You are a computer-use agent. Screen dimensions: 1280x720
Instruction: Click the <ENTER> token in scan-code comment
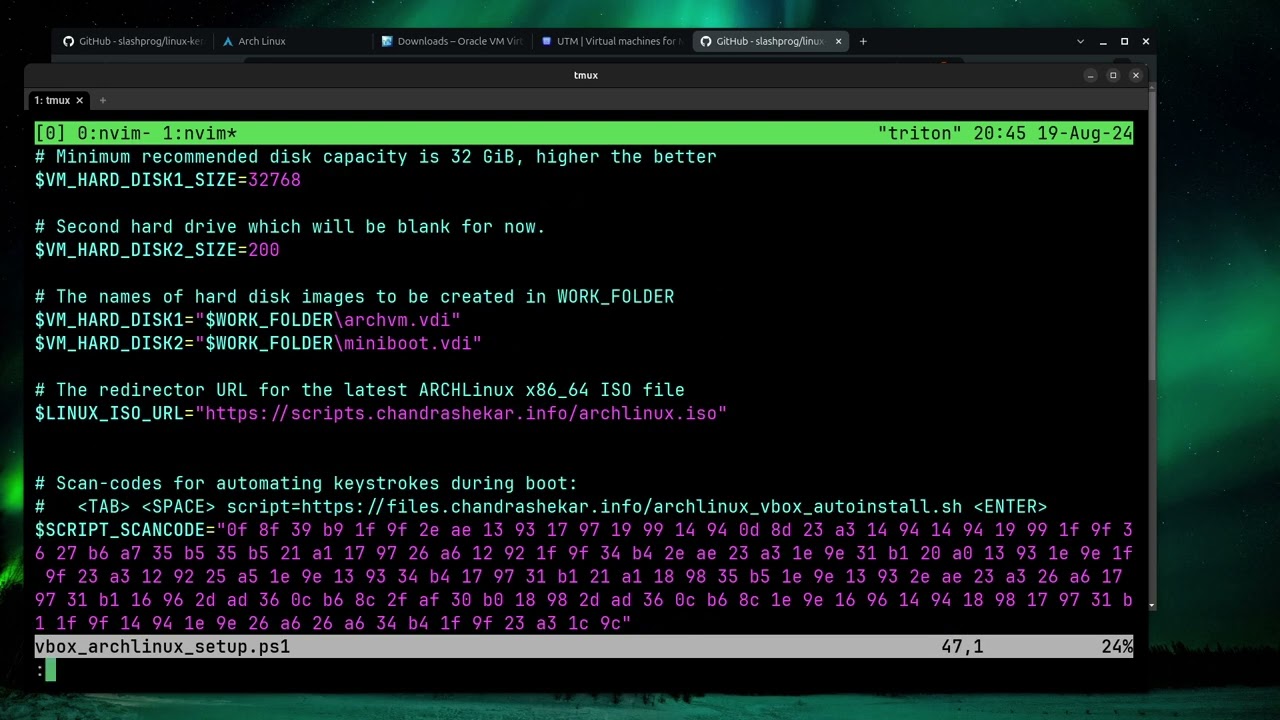pos(1010,507)
